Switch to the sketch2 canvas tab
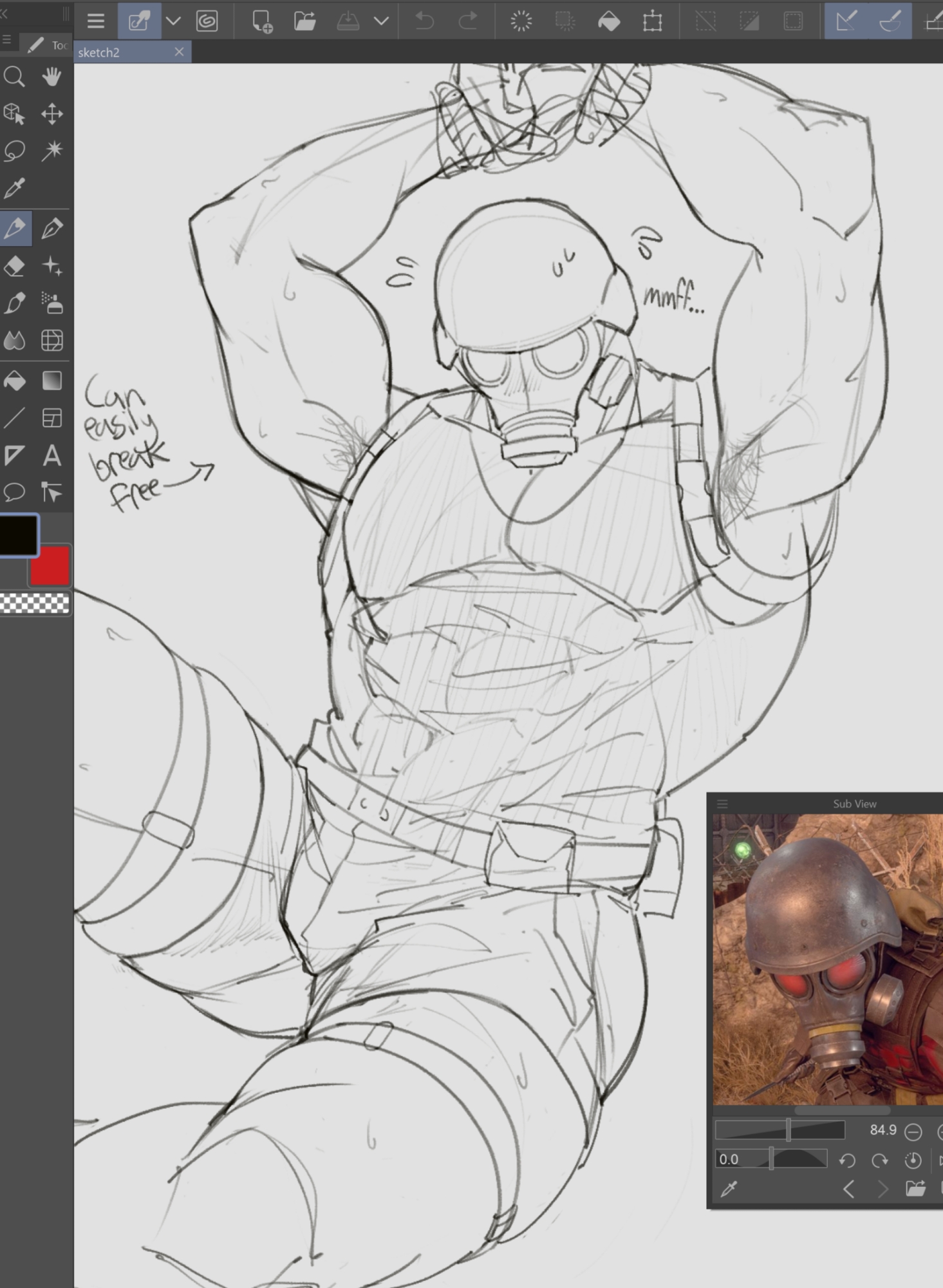Viewport: 943px width, 1288px height. click(99, 53)
